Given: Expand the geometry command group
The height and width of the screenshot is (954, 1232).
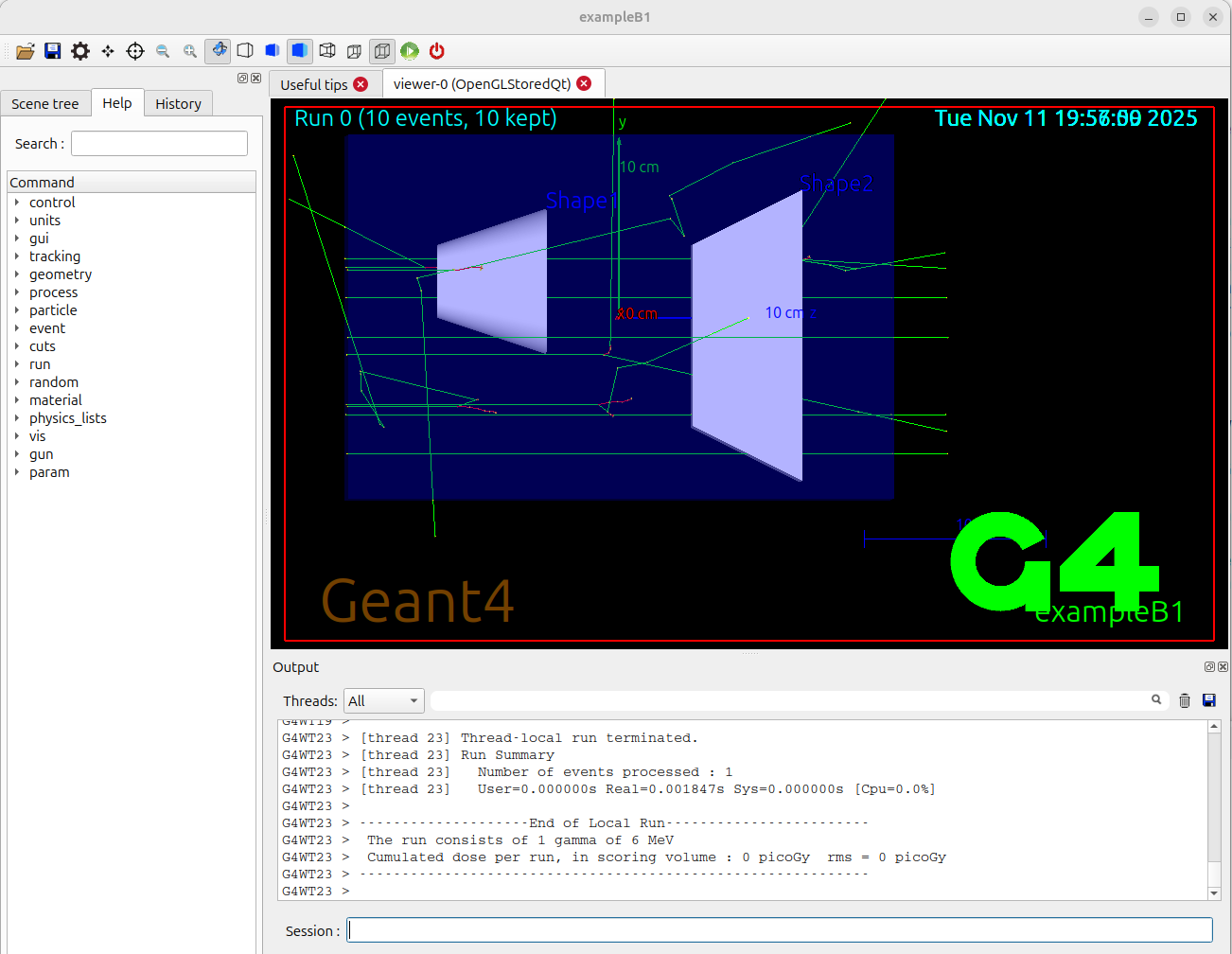Looking at the screenshot, I should pyautogui.click(x=17, y=274).
